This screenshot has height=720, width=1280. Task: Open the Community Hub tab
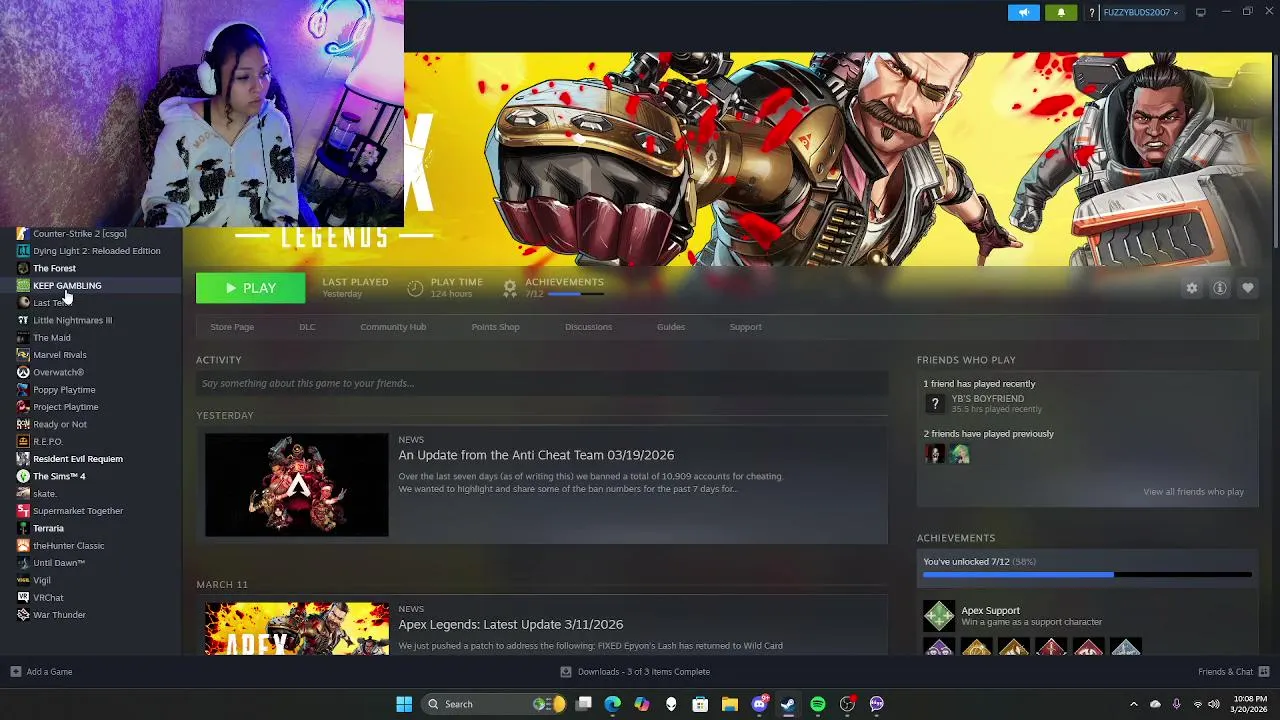(x=393, y=327)
